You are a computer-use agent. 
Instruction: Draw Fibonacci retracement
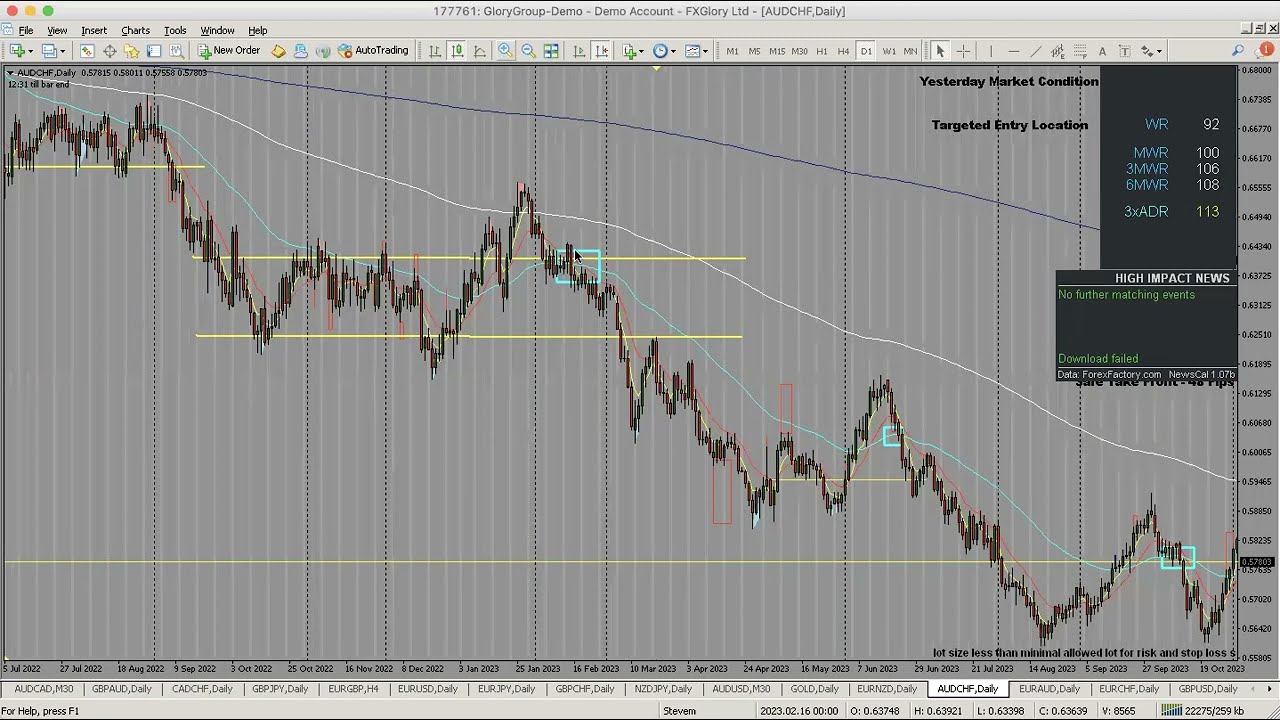pyautogui.click(x=1080, y=51)
